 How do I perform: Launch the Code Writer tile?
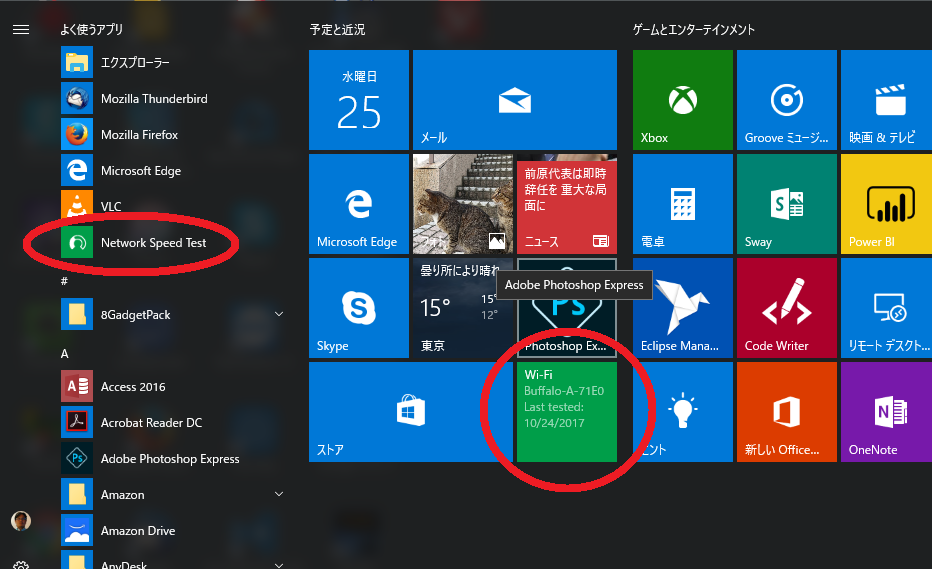click(787, 308)
